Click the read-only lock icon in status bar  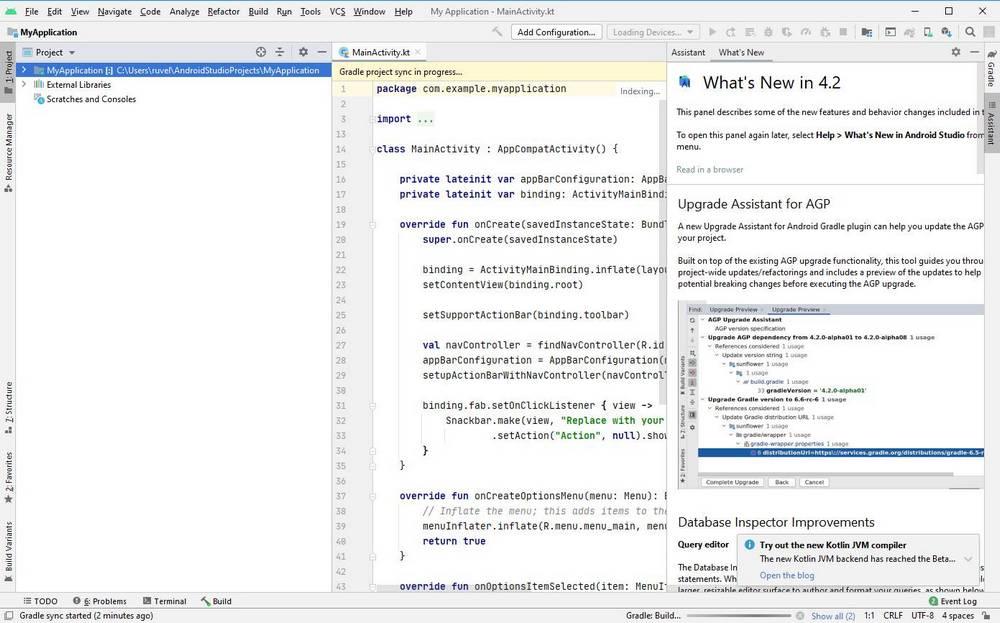tap(985, 616)
